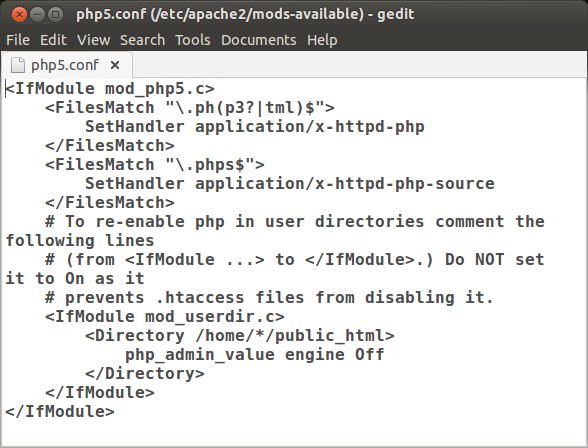This screenshot has width=588, height=448.
Task: Click the window title bar text
Action: (245, 15)
